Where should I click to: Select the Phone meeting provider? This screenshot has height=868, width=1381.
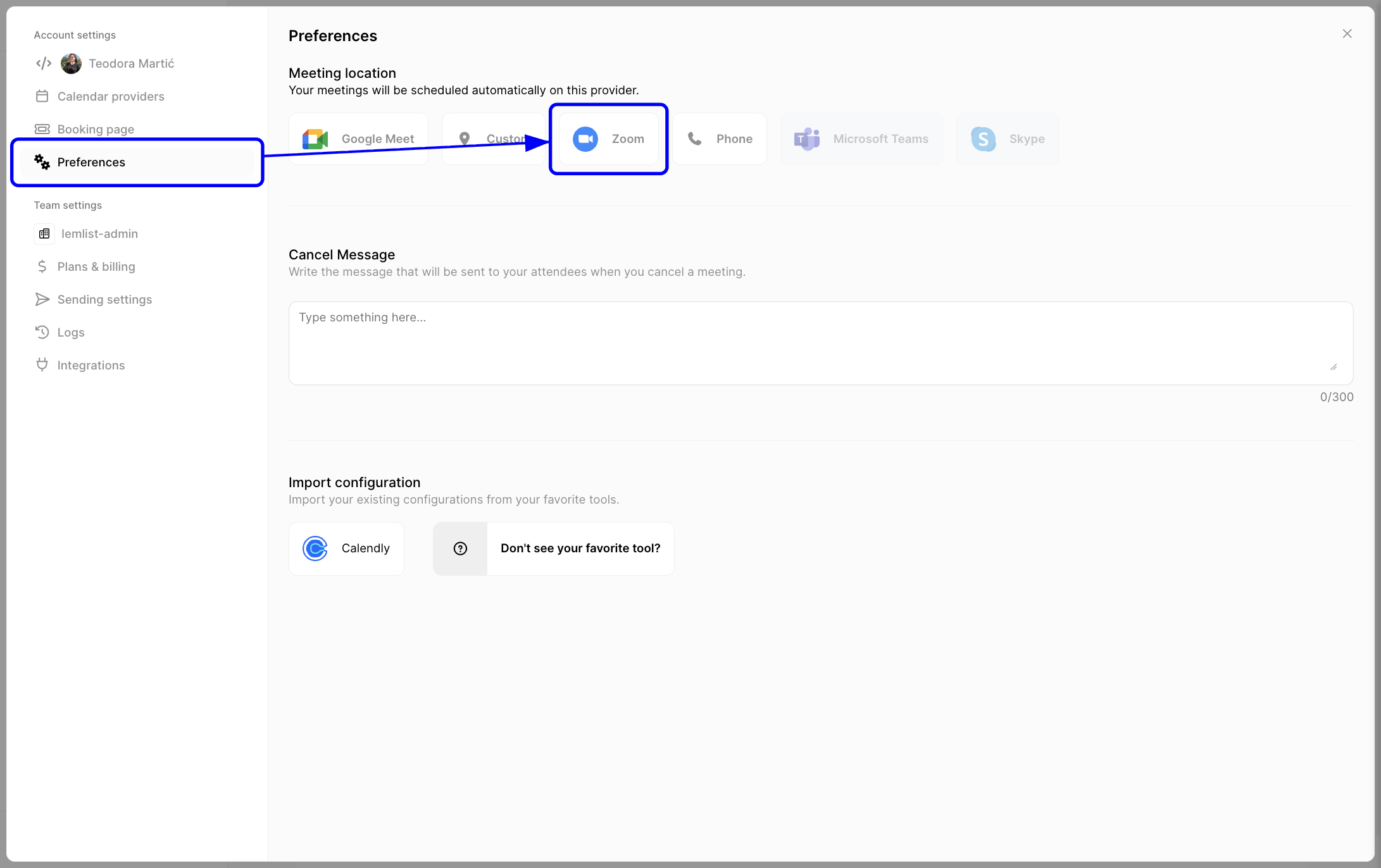720,139
